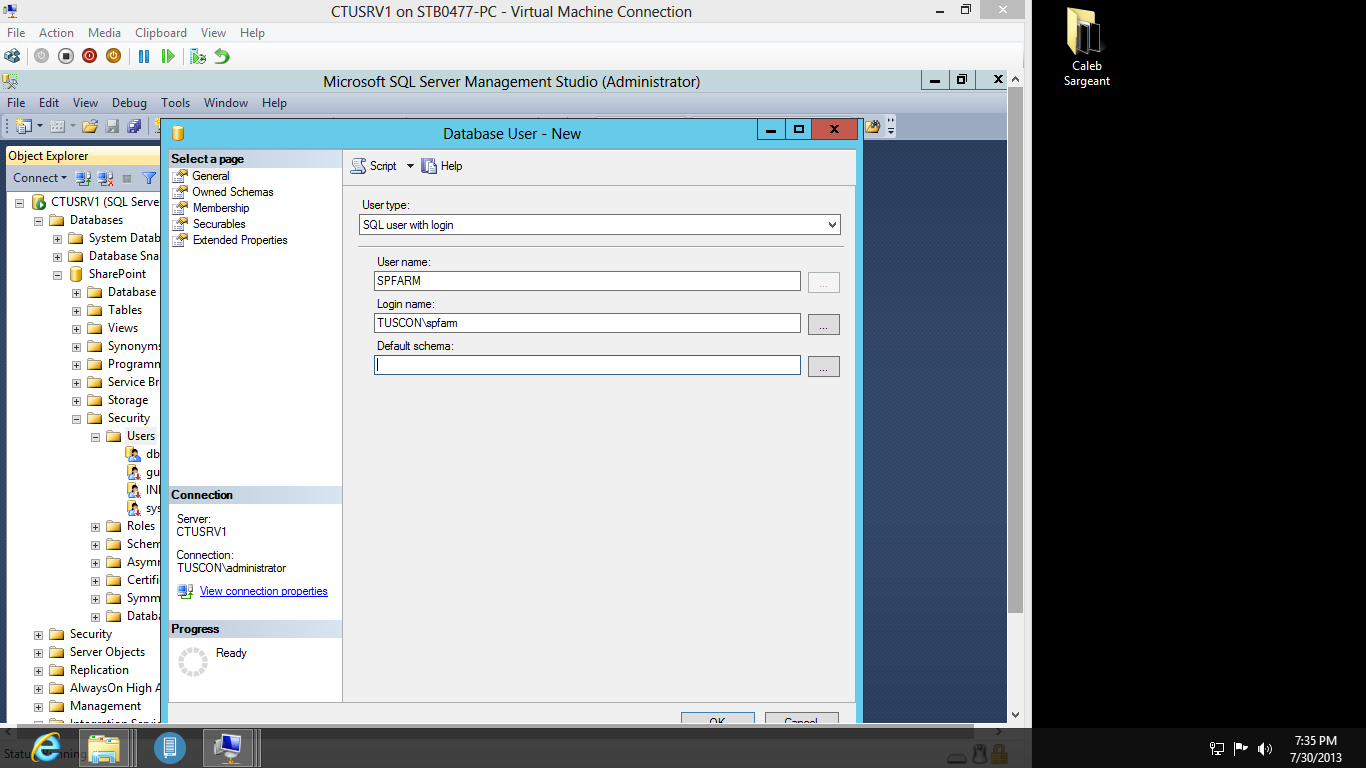Click the clock showing 7:35 PM

tap(1316, 741)
